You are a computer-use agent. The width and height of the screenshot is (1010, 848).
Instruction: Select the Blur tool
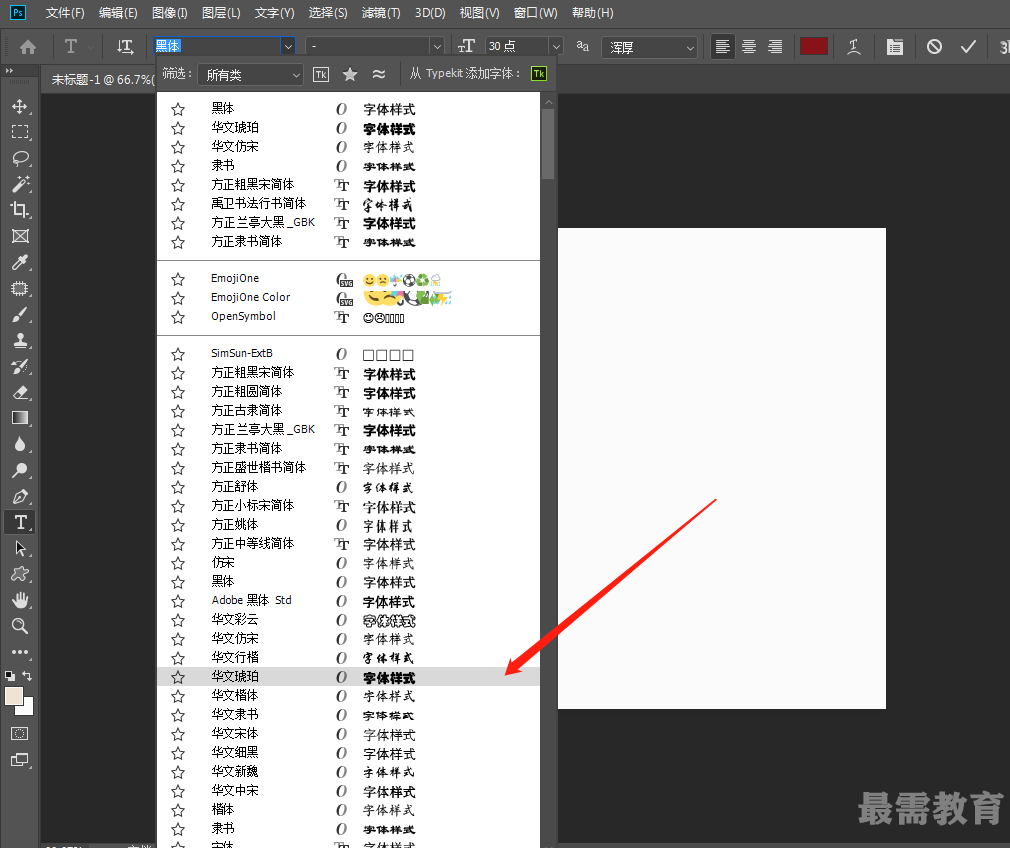[20, 445]
